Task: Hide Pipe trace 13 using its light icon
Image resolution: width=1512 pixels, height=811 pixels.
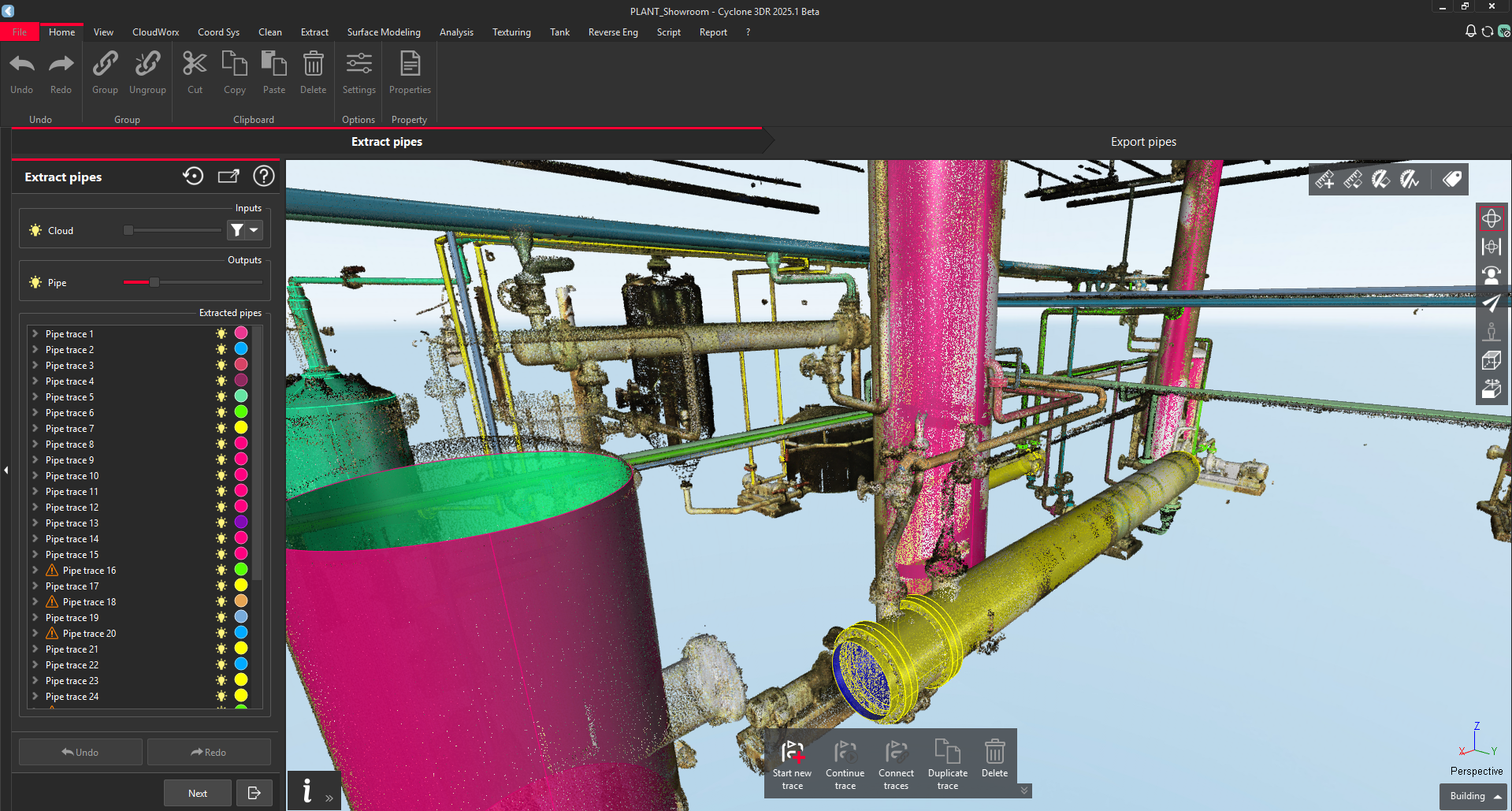Action: (221, 523)
